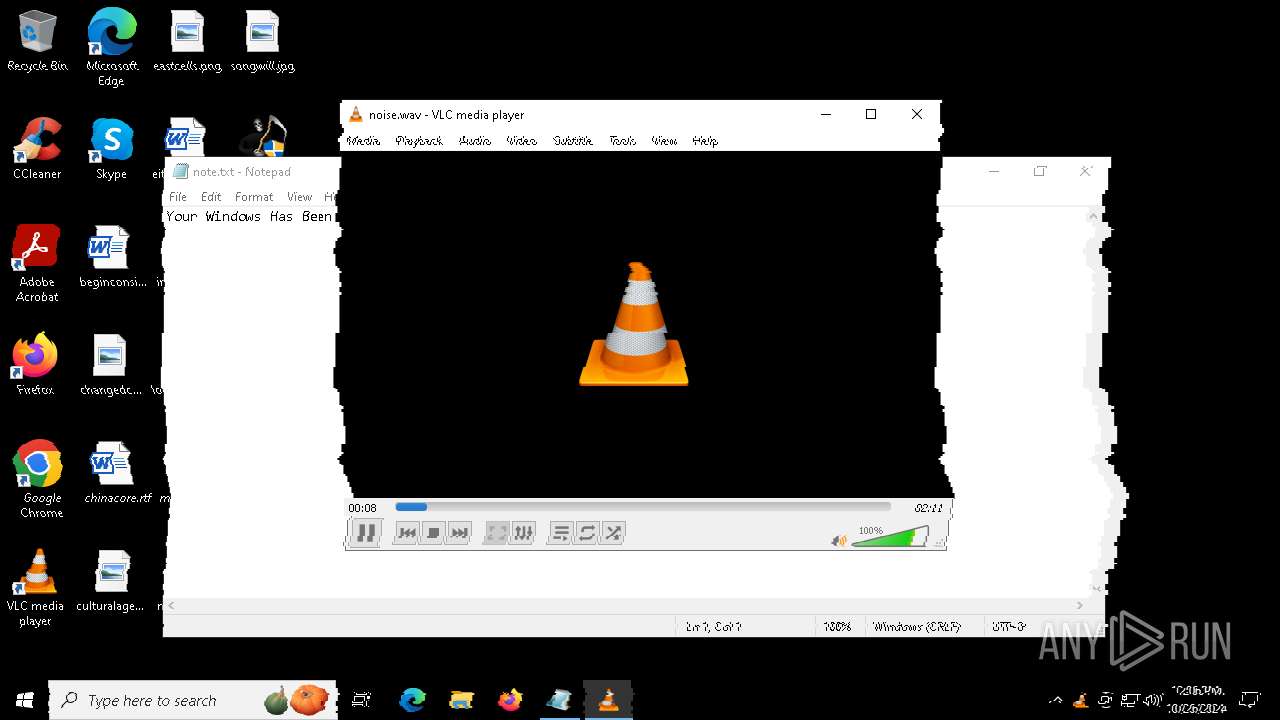Screen dimensions: 1280x720
Task: Click the taskbar search box
Action: coord(193,700)
